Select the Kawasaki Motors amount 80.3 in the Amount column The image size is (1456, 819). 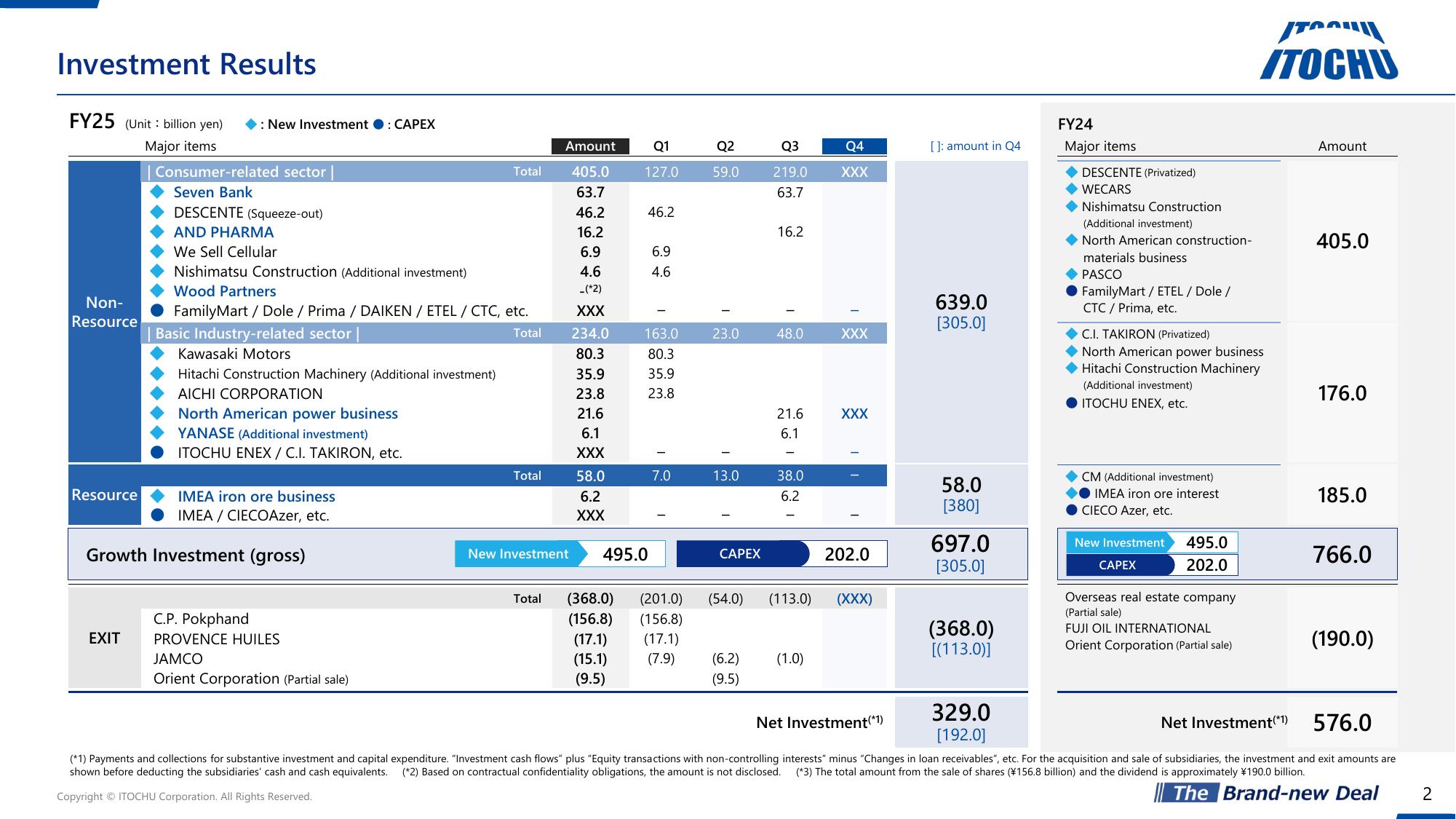click(x=590, y=354)
